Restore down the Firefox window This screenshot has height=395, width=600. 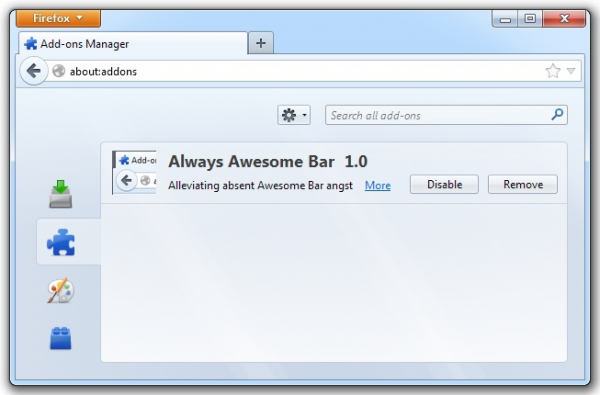pyautogui.click(x=530, y=18)
